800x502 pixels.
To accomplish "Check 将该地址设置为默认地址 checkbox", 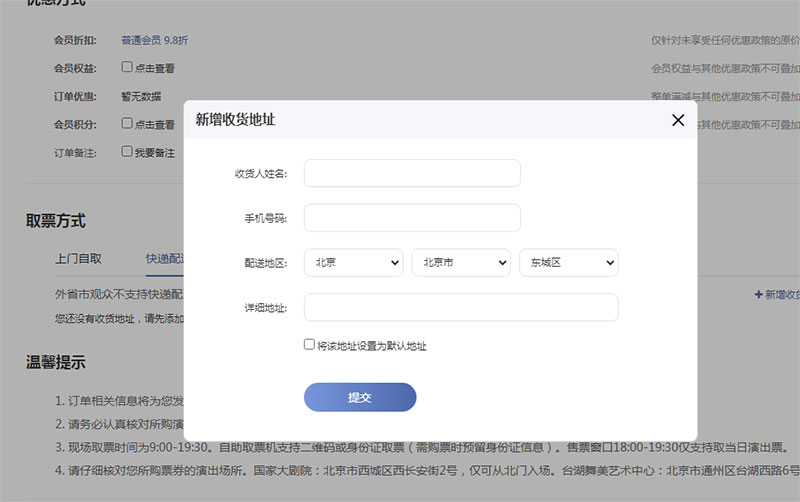I will pyautogui.click(x=310, y=345).
